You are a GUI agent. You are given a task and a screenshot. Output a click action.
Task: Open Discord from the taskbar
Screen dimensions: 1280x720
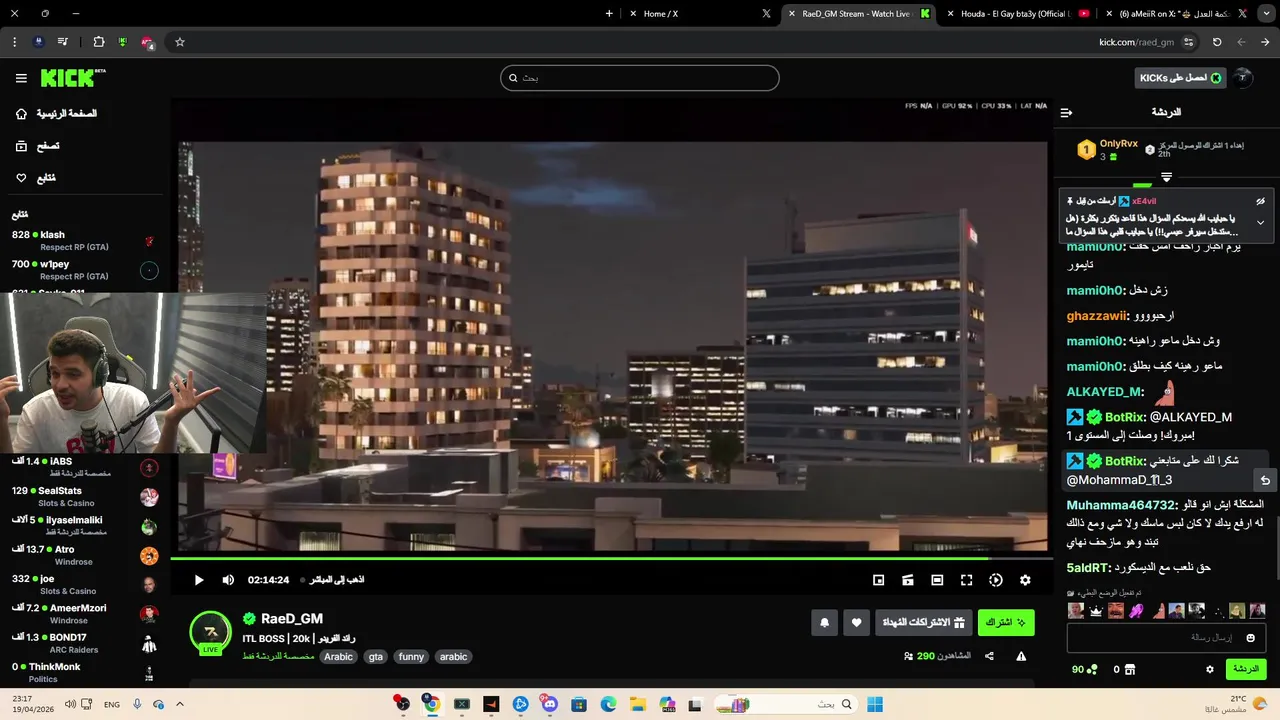pyautogui.click(x=549, y=705)
